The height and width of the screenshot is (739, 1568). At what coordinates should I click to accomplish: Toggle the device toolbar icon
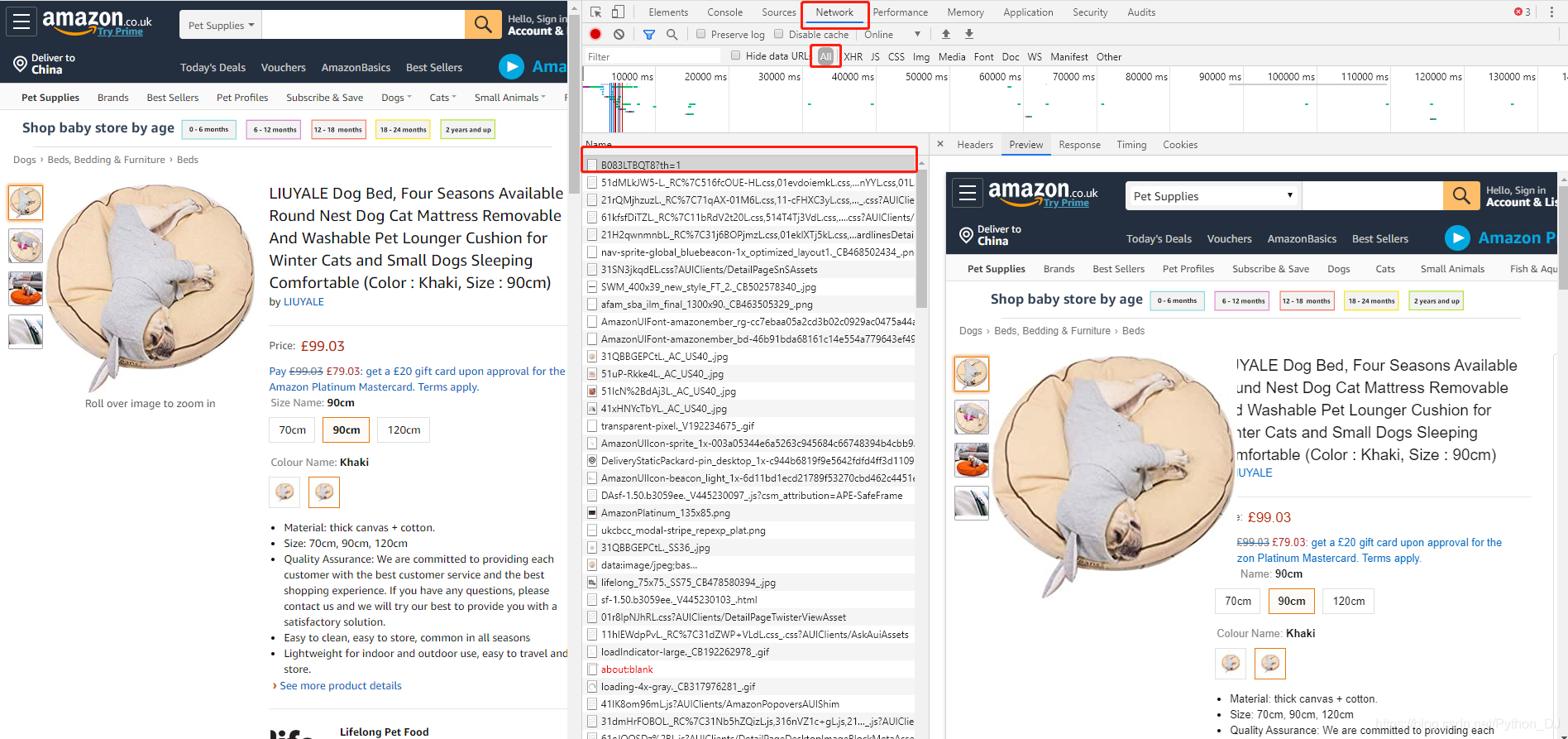tap(618, 12)
